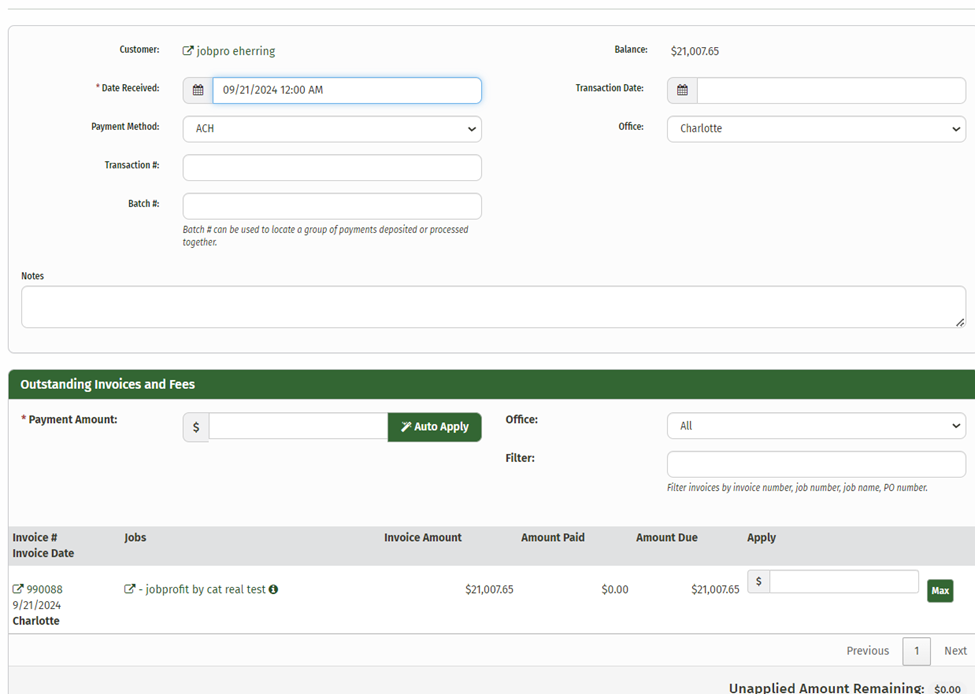Click the calendar icon beside Date Received

198,90
